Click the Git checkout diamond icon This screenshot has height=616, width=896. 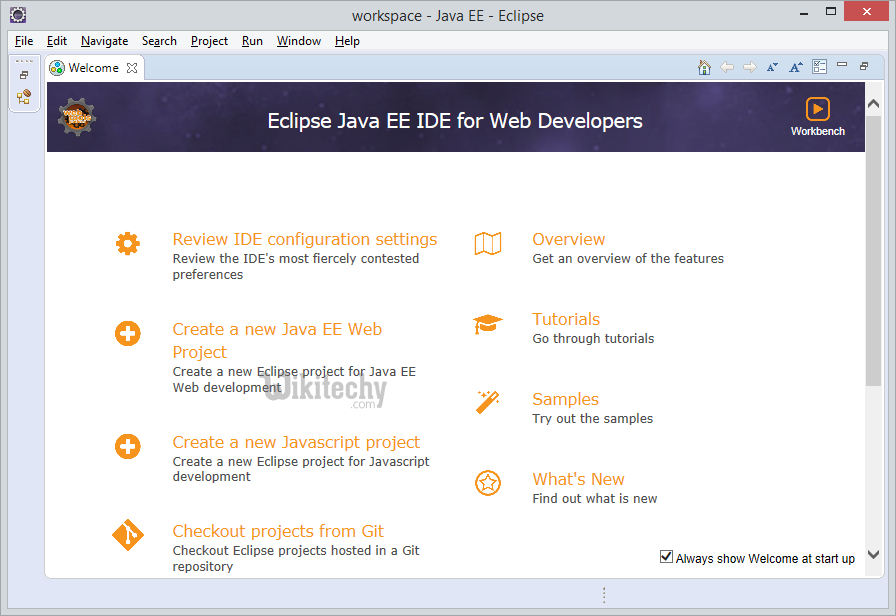pos(128,536)
